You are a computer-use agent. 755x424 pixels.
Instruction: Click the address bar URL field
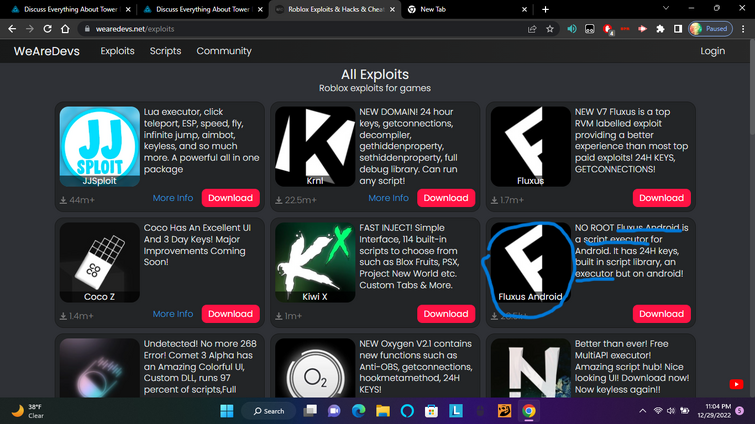303,29
